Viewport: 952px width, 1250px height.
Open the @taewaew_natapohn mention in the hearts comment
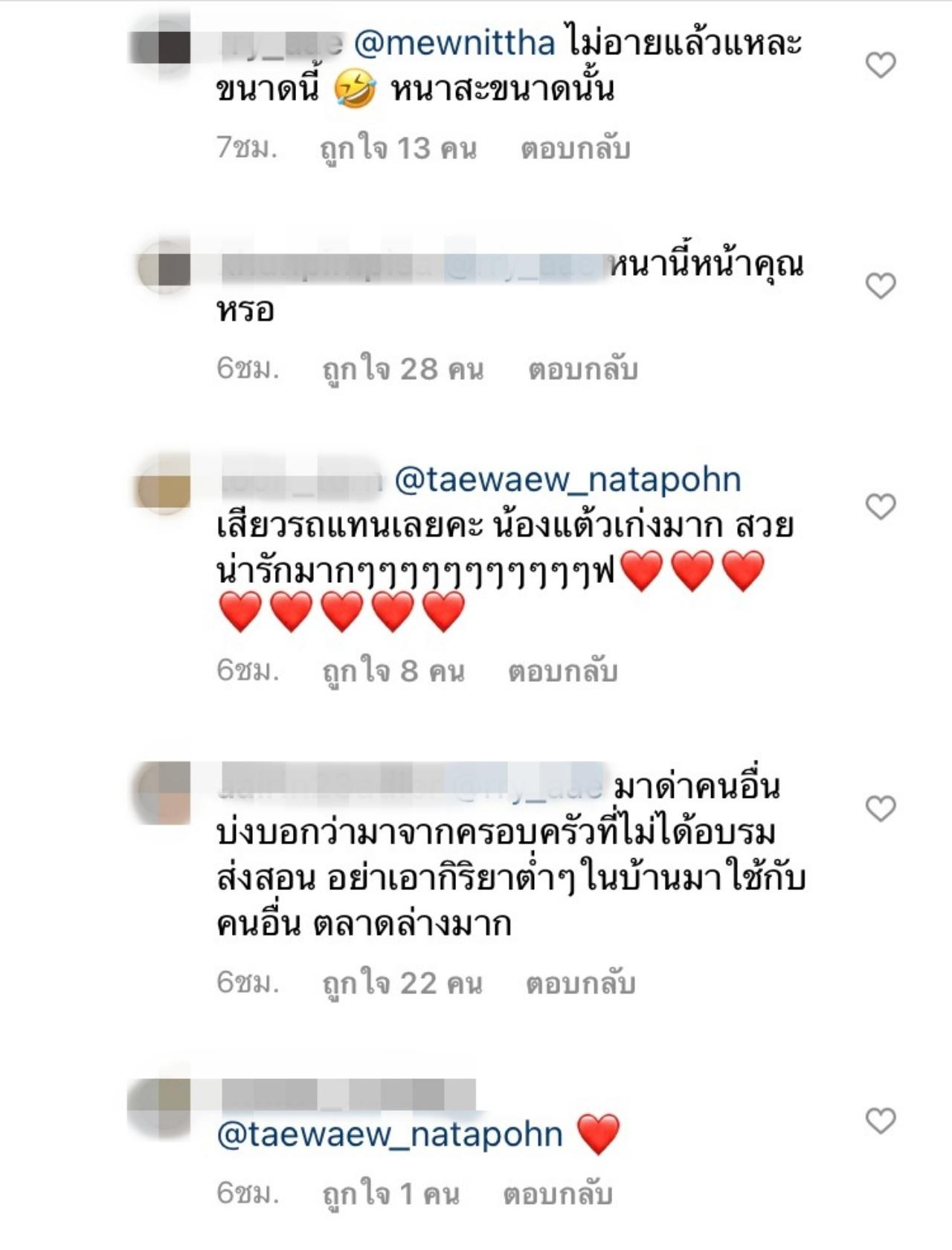(567, 480)
